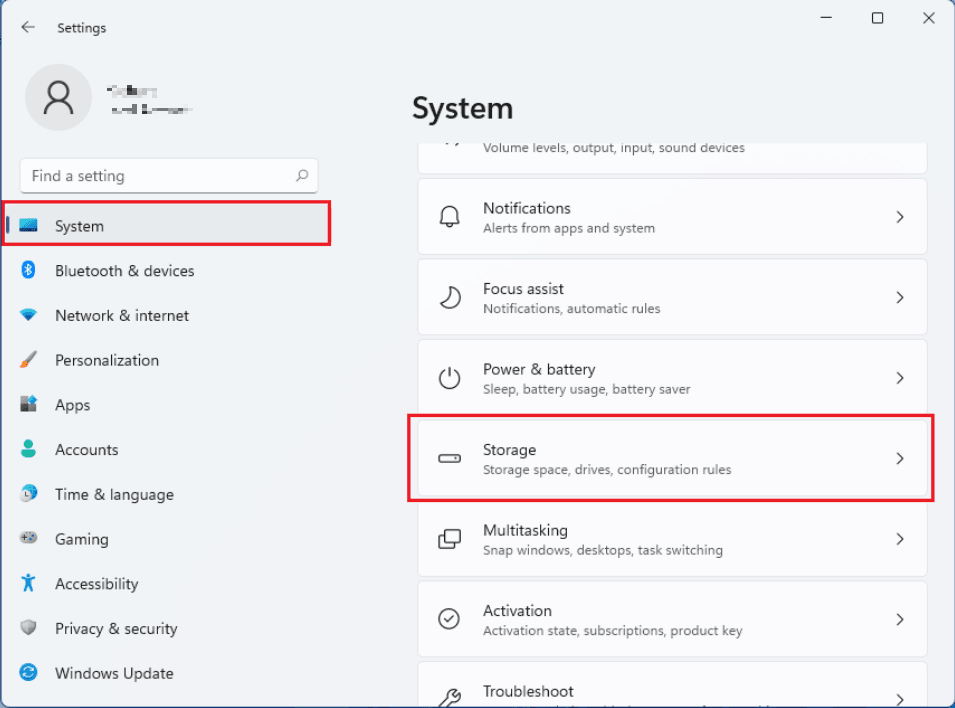This screenshot has width=955, height=708.
Task: Click the Find a setting search box
Action: [x=160, y=176]
